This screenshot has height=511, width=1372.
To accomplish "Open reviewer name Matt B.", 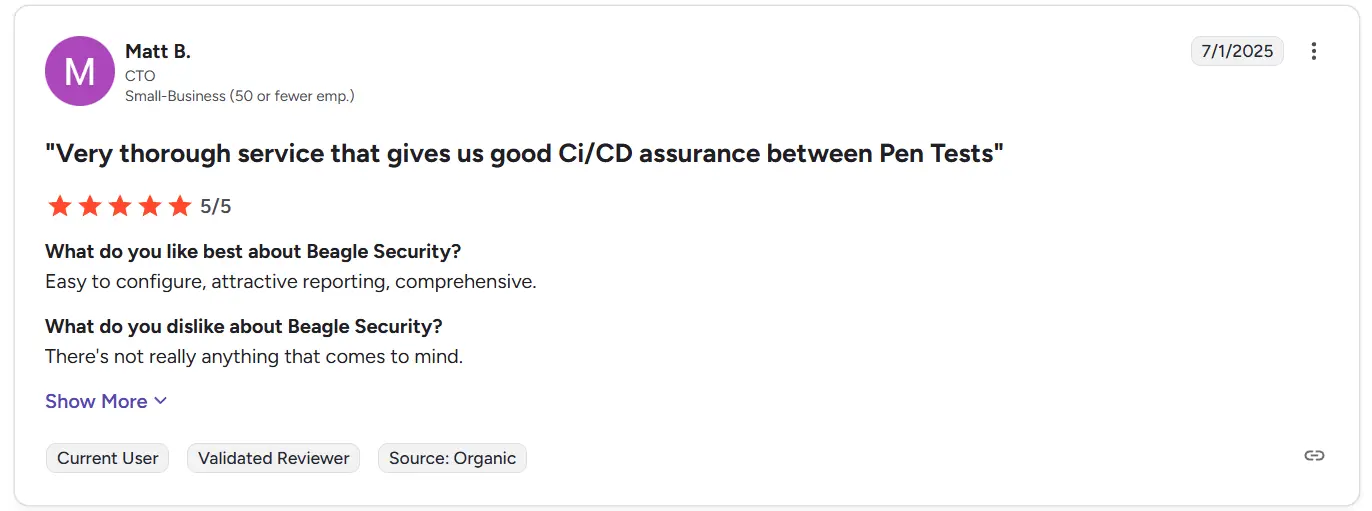I will [x=158, y=51].
